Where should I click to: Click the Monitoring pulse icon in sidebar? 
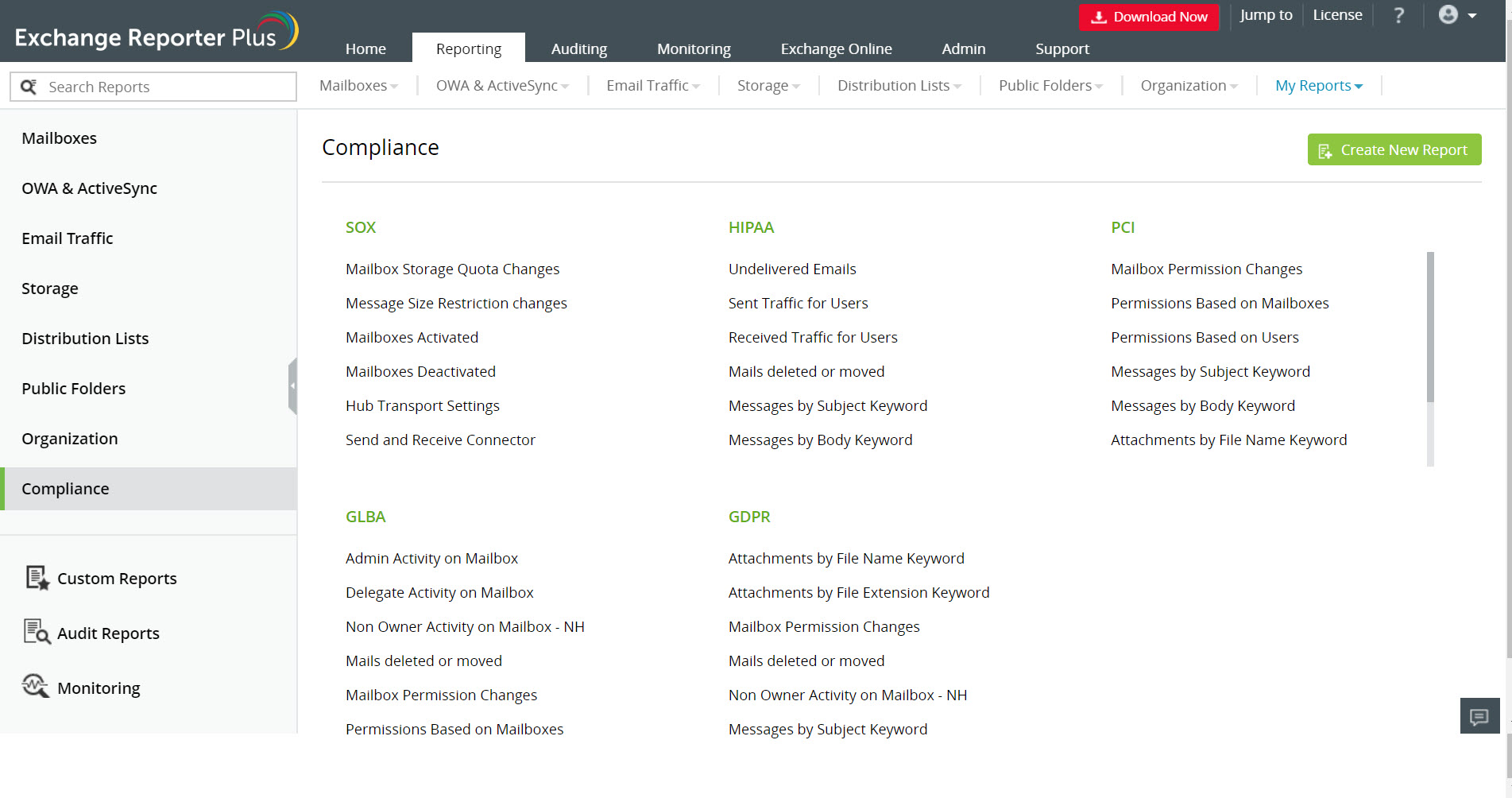(x=36, y=686)
